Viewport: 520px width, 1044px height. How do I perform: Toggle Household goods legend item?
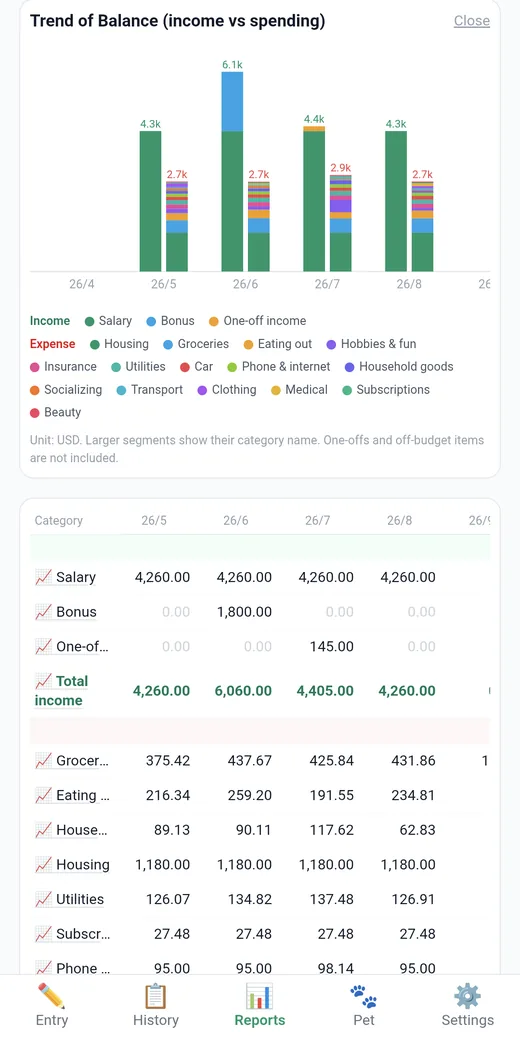pyautogui.click(x=399, y=367)
